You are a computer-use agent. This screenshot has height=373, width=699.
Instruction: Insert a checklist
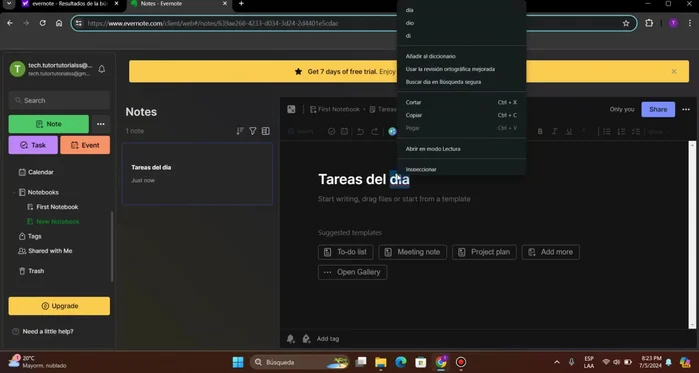click(636, 131)
